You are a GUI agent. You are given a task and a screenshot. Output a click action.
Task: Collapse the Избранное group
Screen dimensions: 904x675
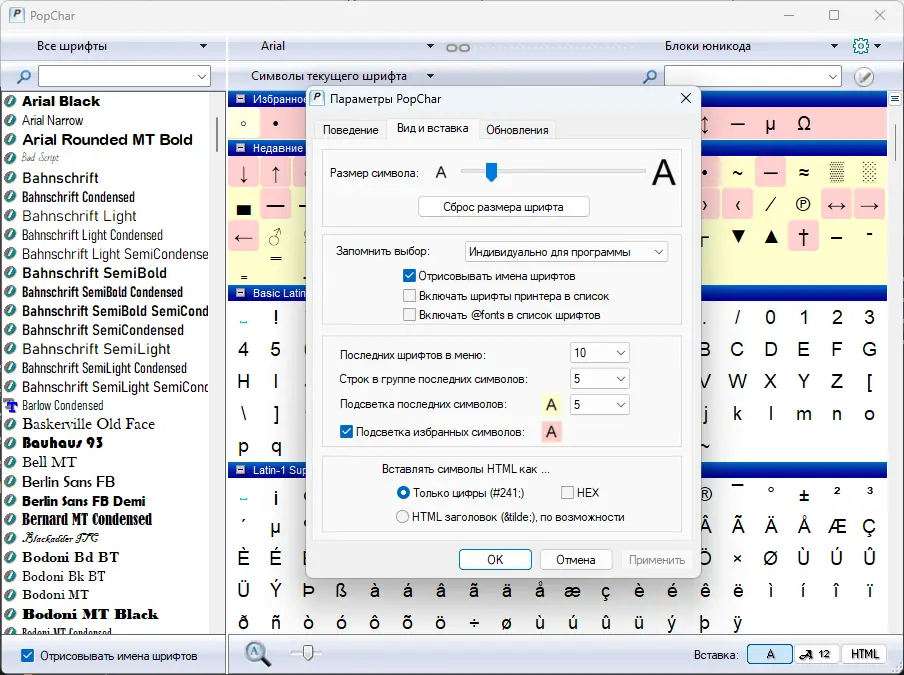pyautogui.click(x=240, y=99)
